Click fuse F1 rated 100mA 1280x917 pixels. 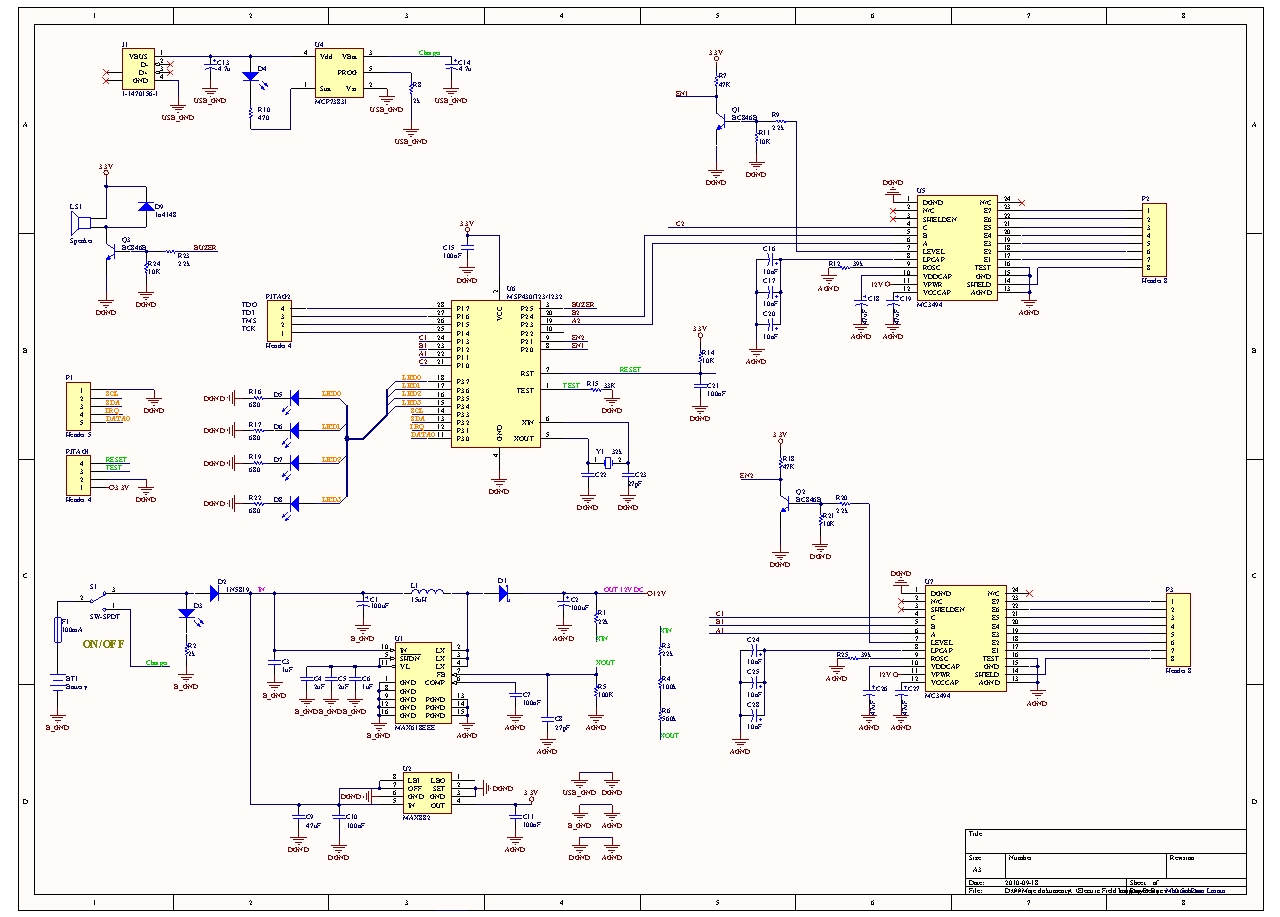(57, 630)
